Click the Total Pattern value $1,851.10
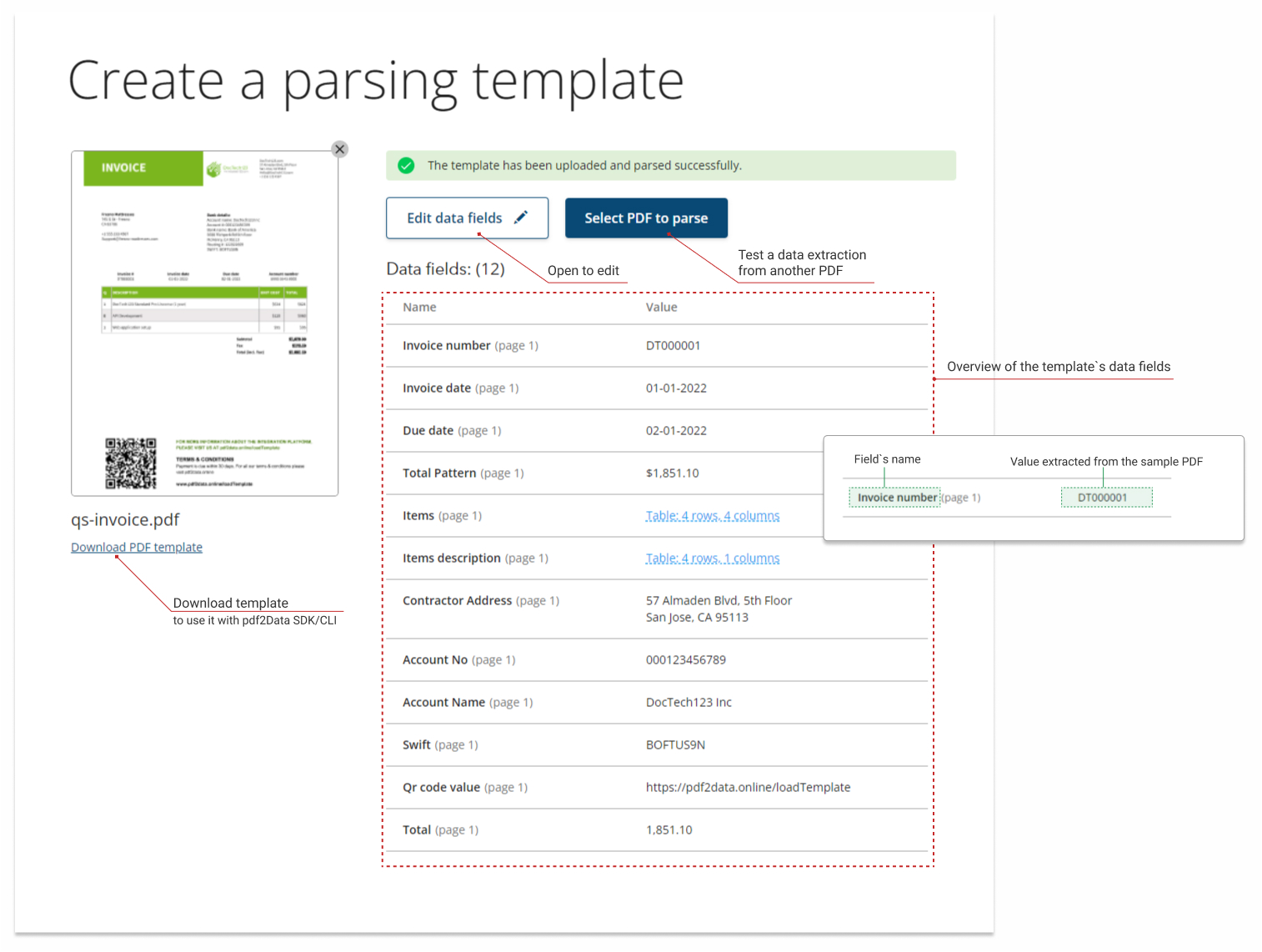This screenshot has height=952, width=1262. coord(672,473)
